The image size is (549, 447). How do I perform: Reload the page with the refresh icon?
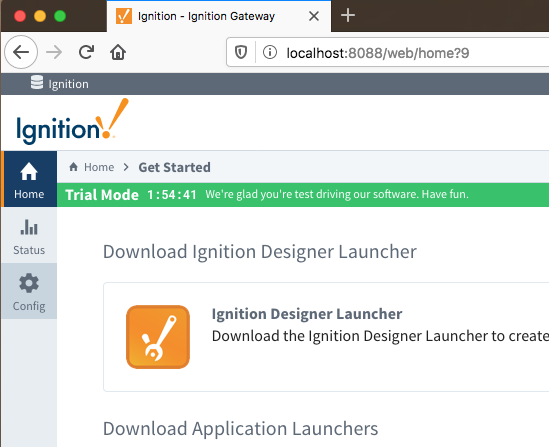coord(86,52)
